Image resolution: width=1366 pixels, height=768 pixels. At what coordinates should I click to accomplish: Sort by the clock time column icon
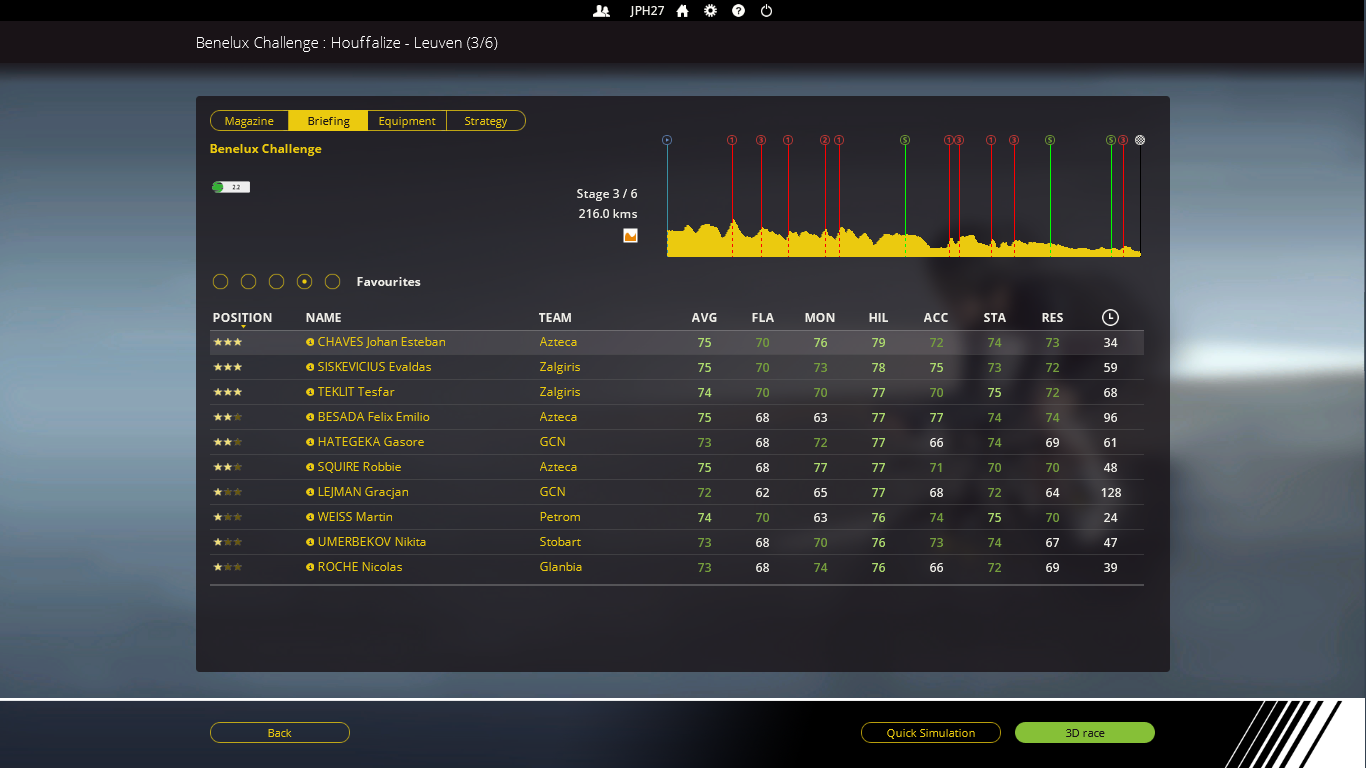click(x=1110, y=318)
